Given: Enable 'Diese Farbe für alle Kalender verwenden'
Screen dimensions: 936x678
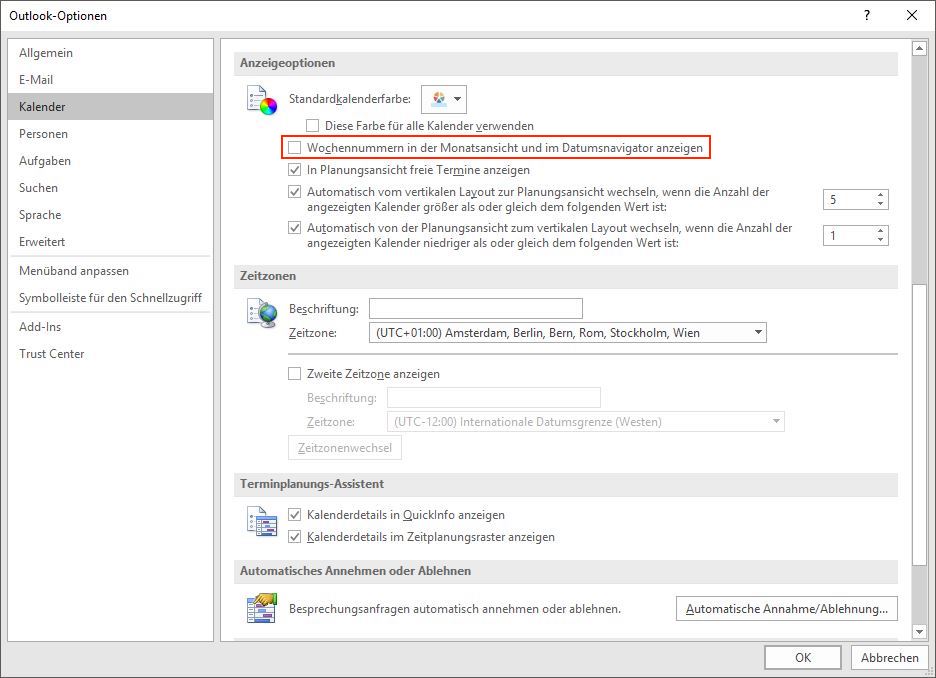Looking at the screenshot, I should click(x=312, y=126).
